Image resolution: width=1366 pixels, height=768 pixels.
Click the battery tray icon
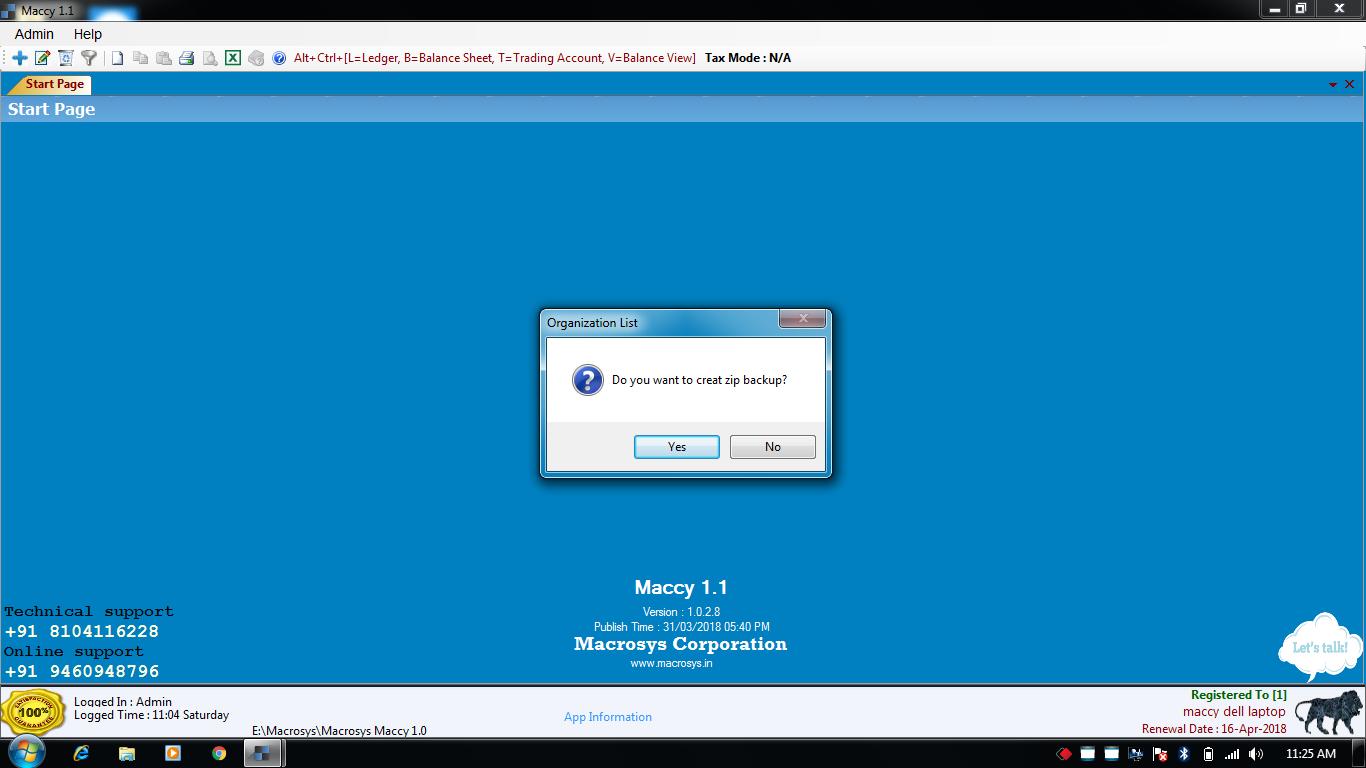1208,754
